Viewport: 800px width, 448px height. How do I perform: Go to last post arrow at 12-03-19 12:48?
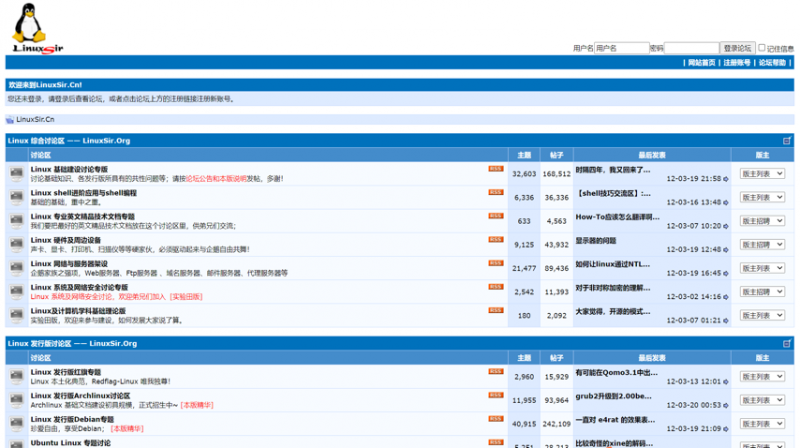[726, 250]
